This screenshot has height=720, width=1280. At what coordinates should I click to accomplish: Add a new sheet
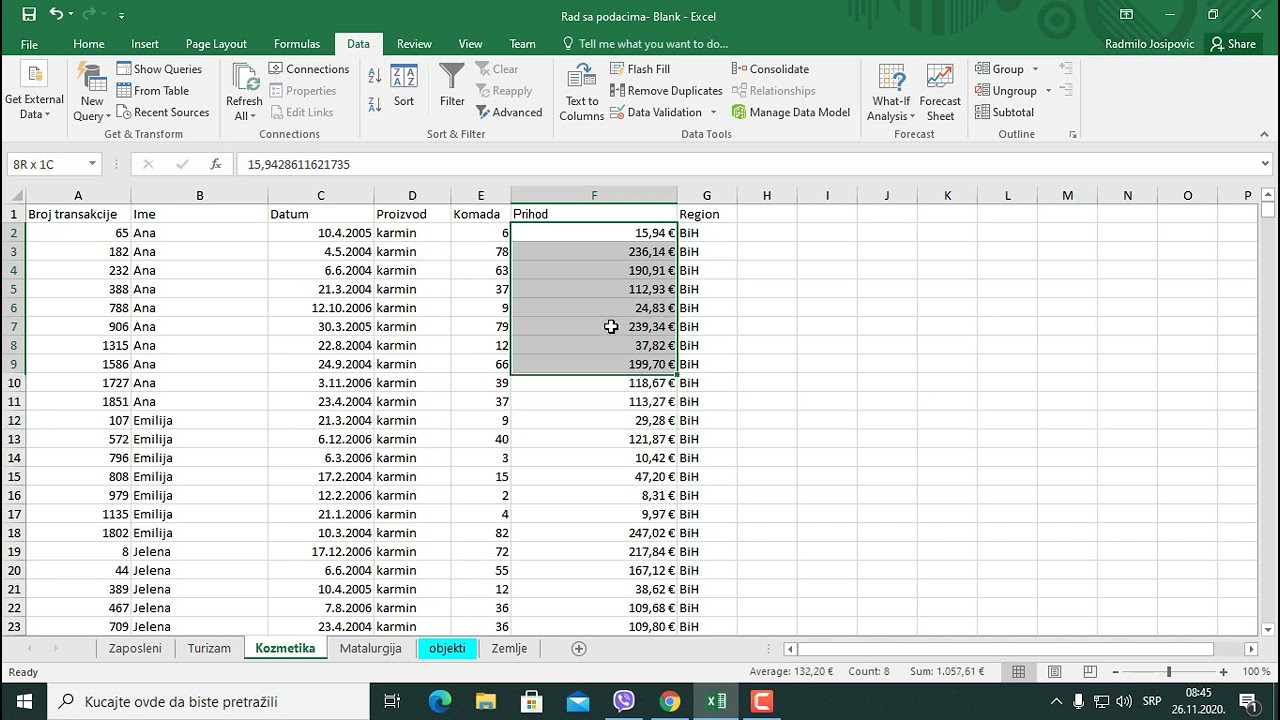point(578,648)
